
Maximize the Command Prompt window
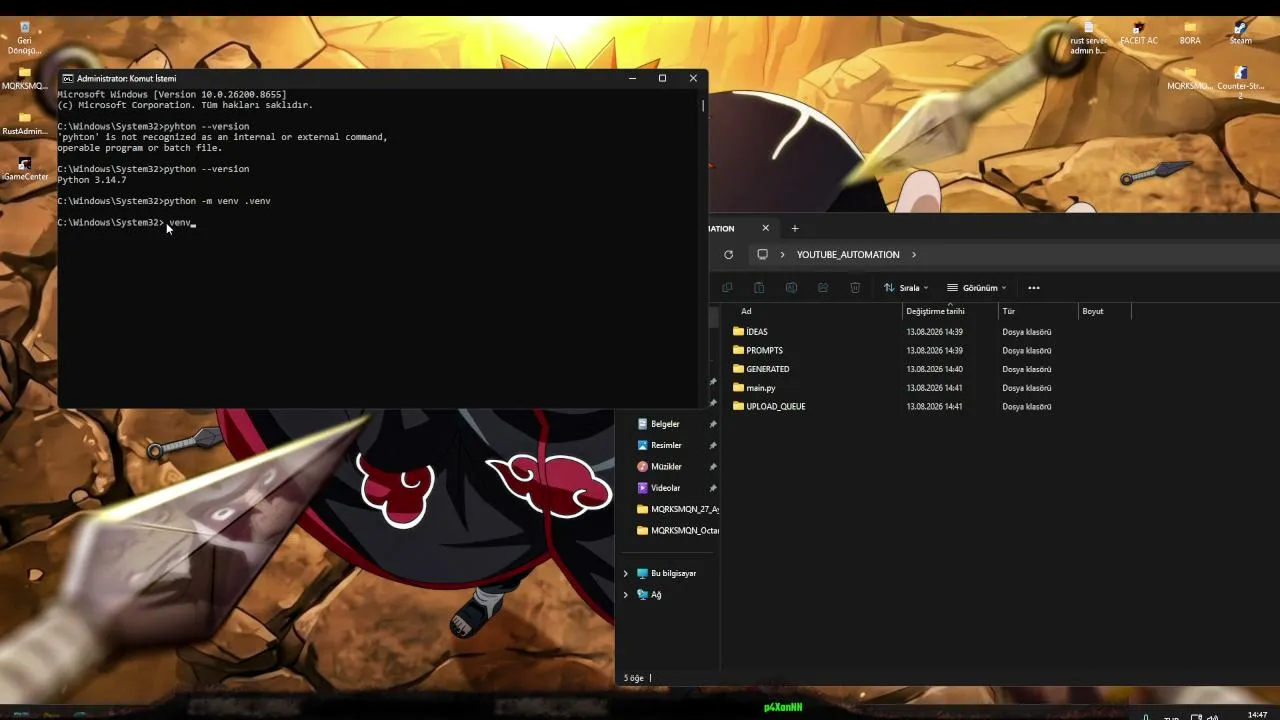tap(662, 78)
